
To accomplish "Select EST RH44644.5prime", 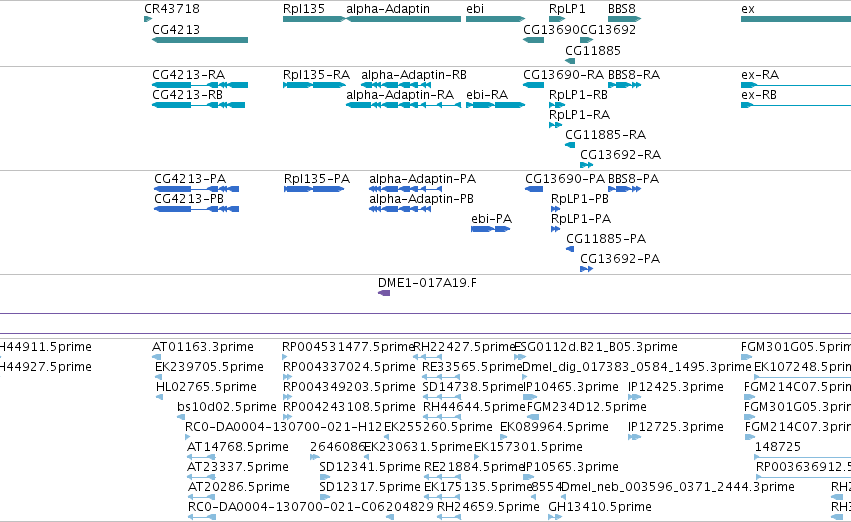I will tap(442, 418).
